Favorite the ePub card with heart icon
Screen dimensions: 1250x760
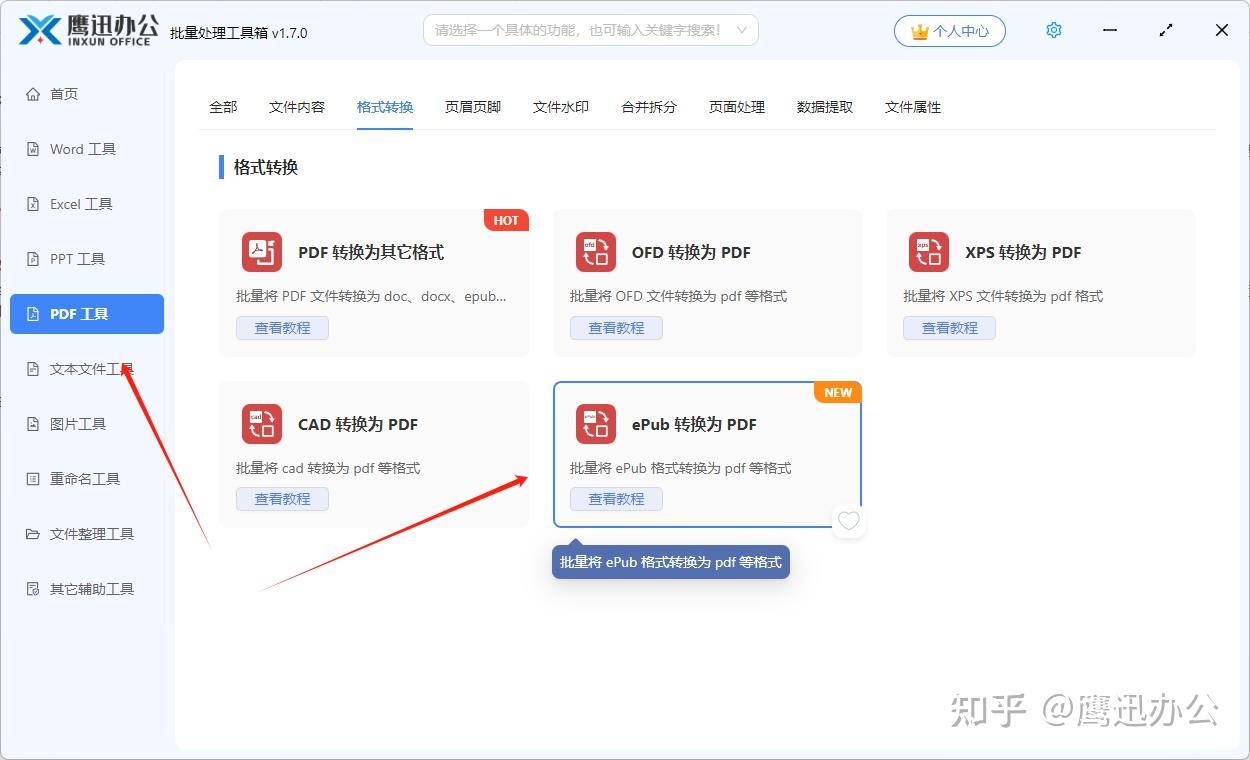(x=849, y=521)
